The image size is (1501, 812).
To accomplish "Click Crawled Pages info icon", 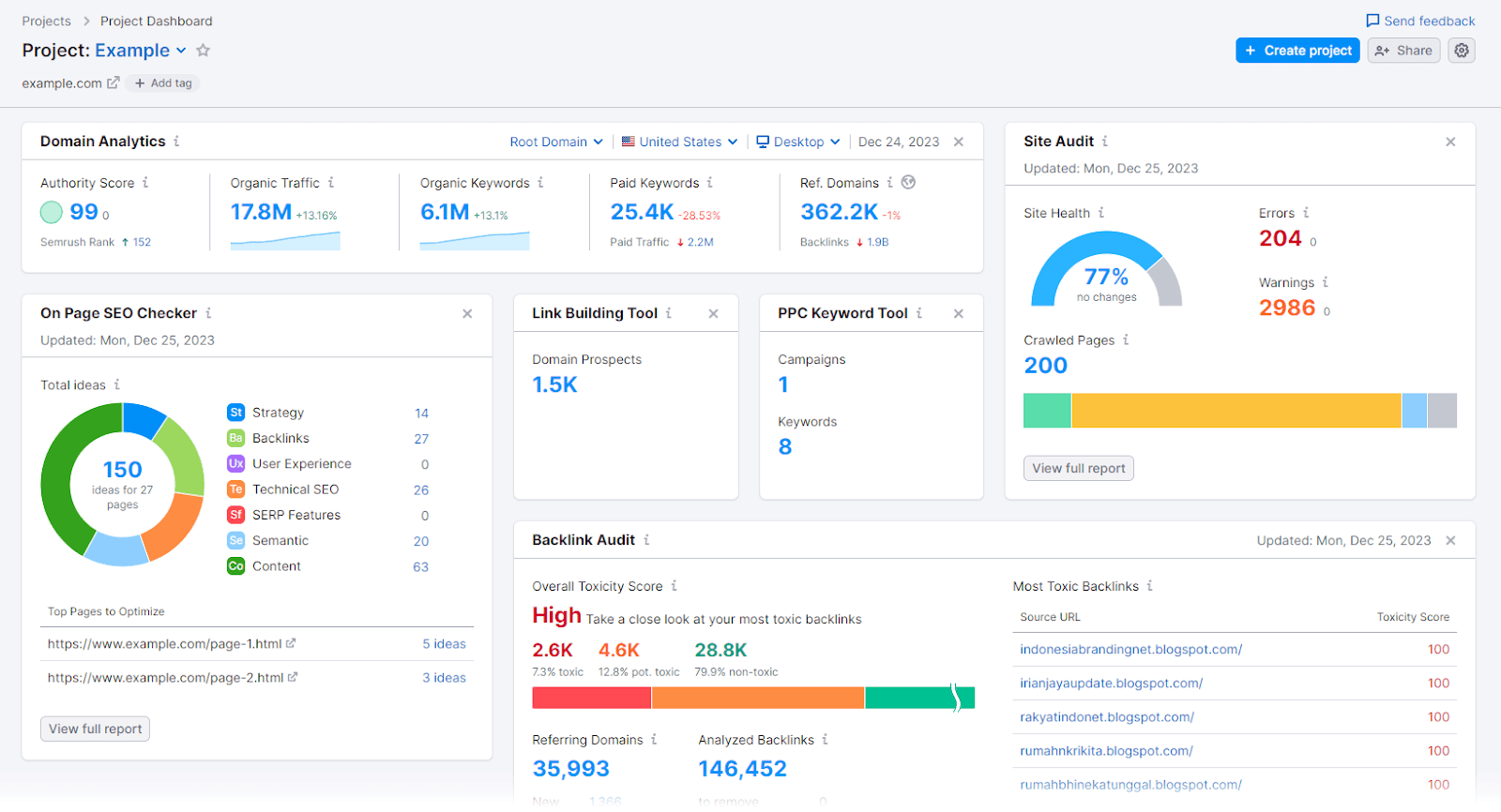I will (x=1126, y=339).
